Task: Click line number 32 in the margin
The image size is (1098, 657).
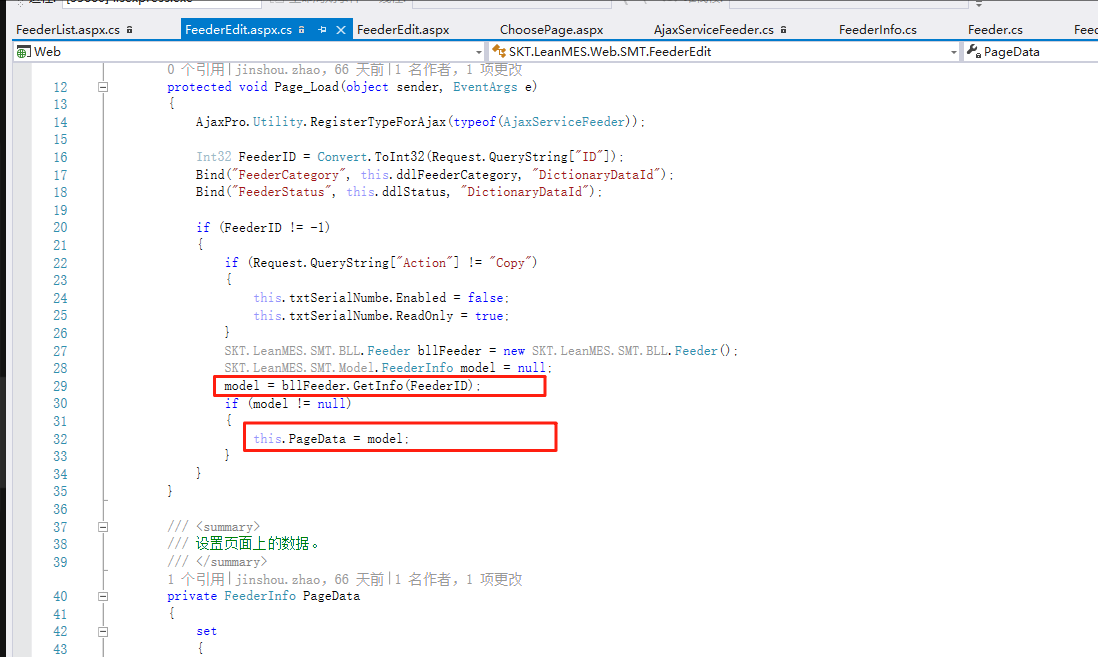Action: (60, 439)
